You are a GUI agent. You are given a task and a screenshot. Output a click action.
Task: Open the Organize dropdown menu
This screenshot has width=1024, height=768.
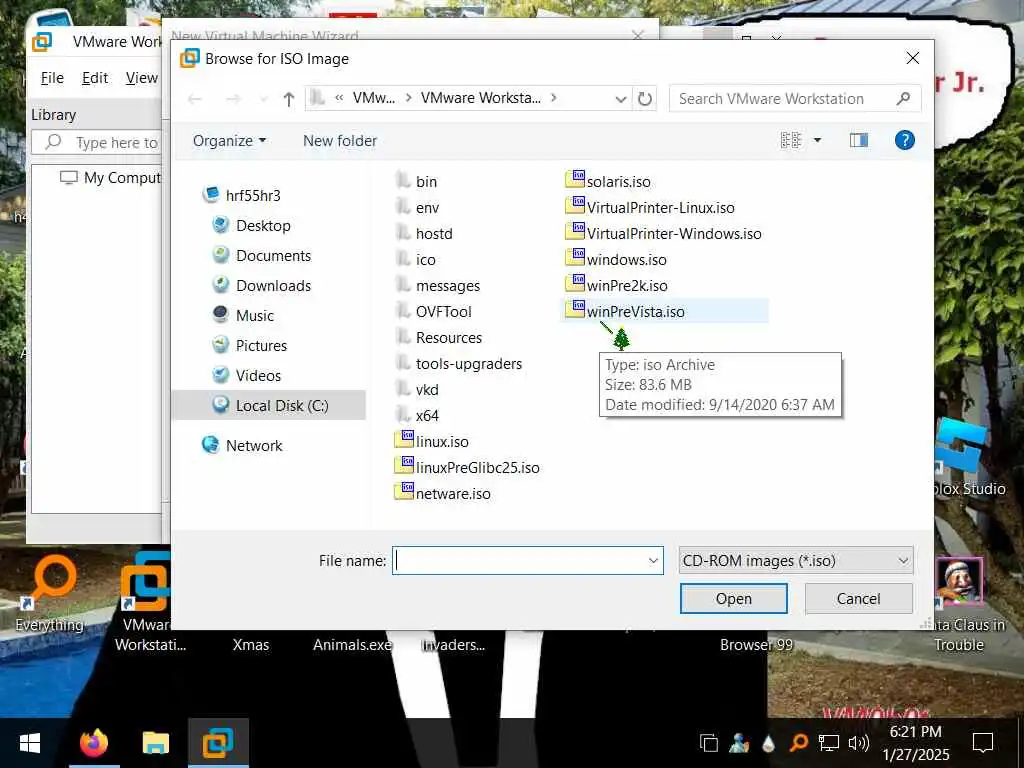pos(229,140)
